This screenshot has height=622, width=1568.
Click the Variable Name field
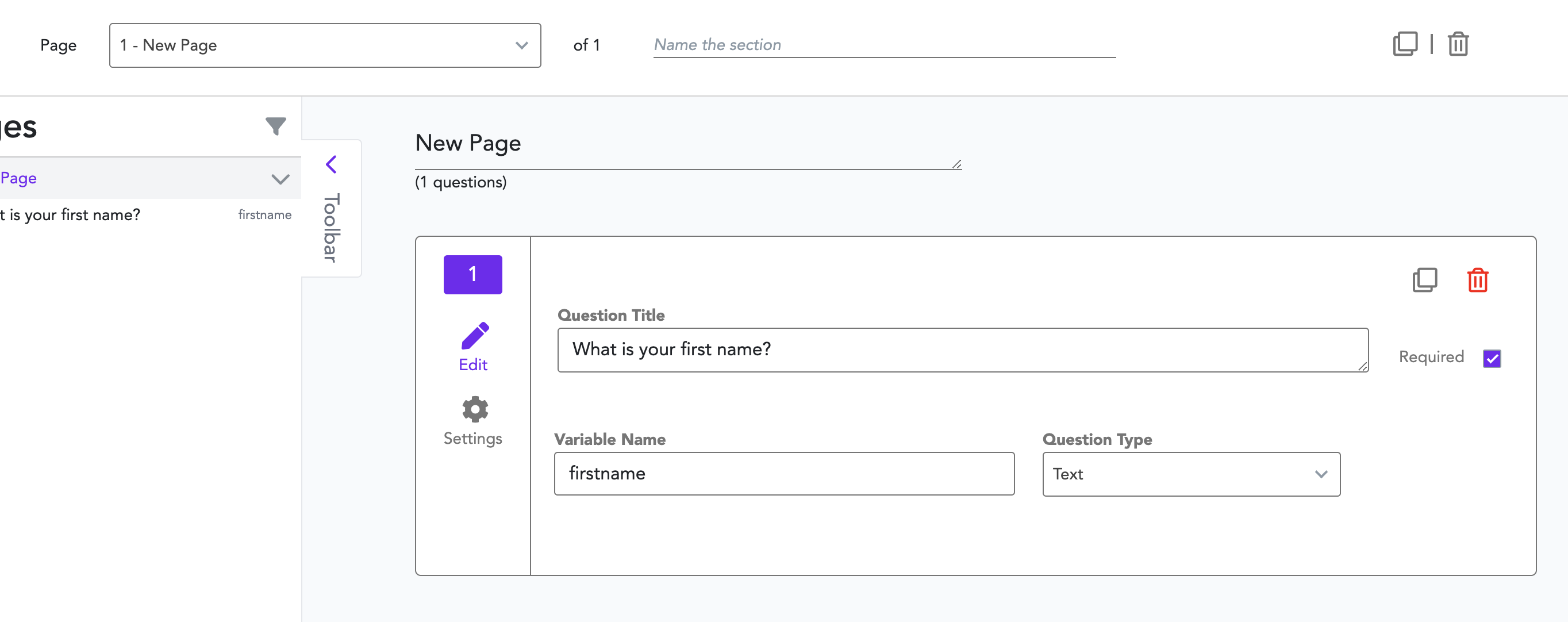tap(783, 474)
